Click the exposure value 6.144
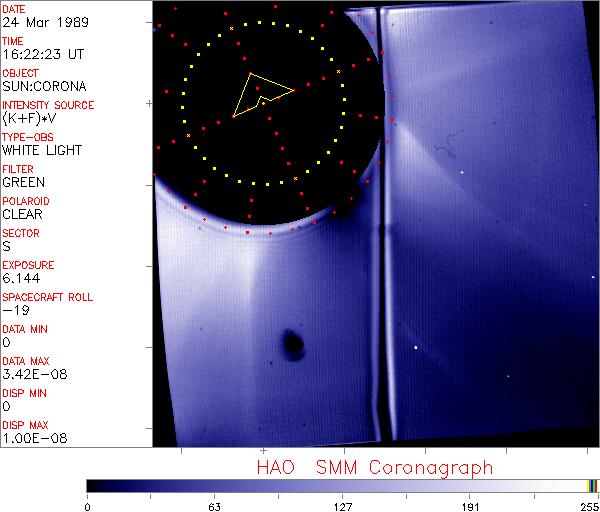600x512 pixels. 20,278
